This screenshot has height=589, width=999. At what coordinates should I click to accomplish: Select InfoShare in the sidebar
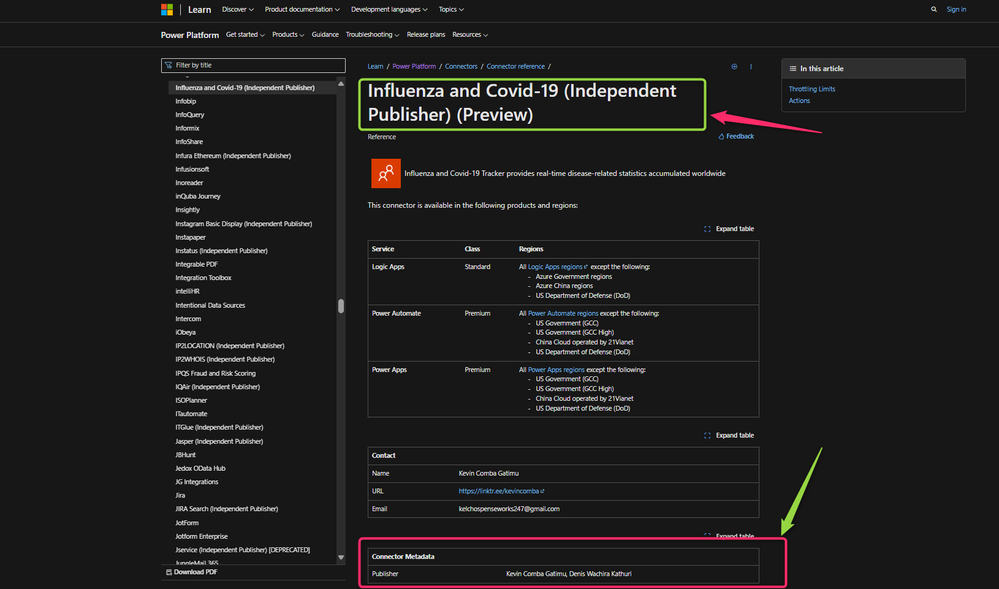[189, 142]
